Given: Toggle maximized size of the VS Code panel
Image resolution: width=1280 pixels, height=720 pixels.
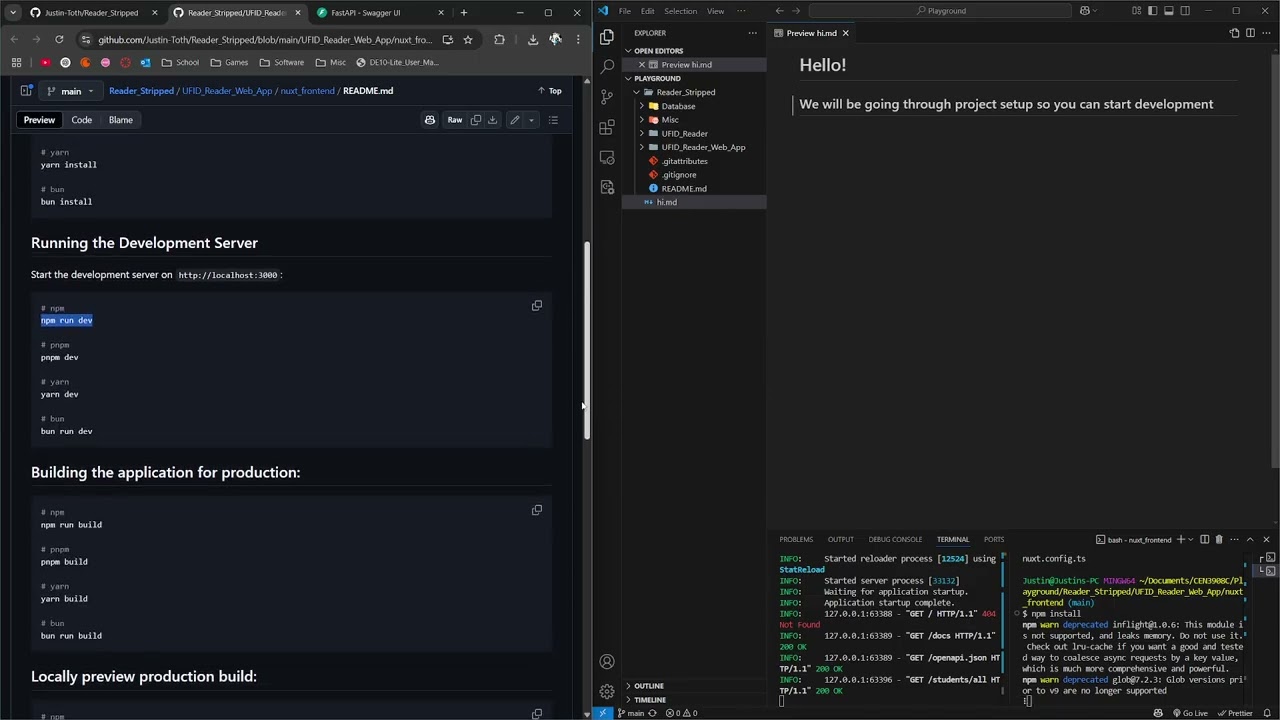Looking at the screenshot, I should click(x=1250, y=540).
